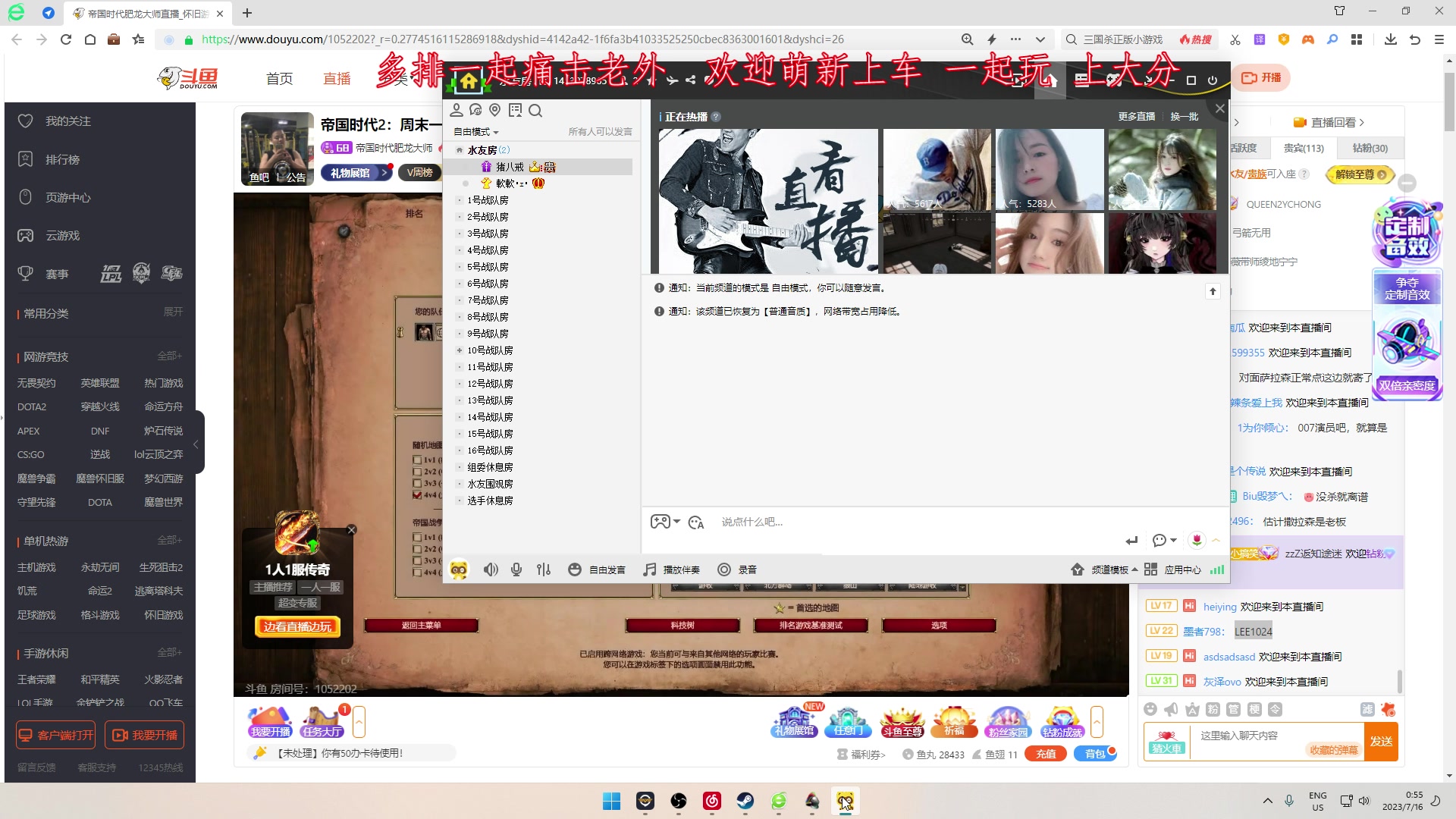Open the 直播 nav menu item

(337, 79)
